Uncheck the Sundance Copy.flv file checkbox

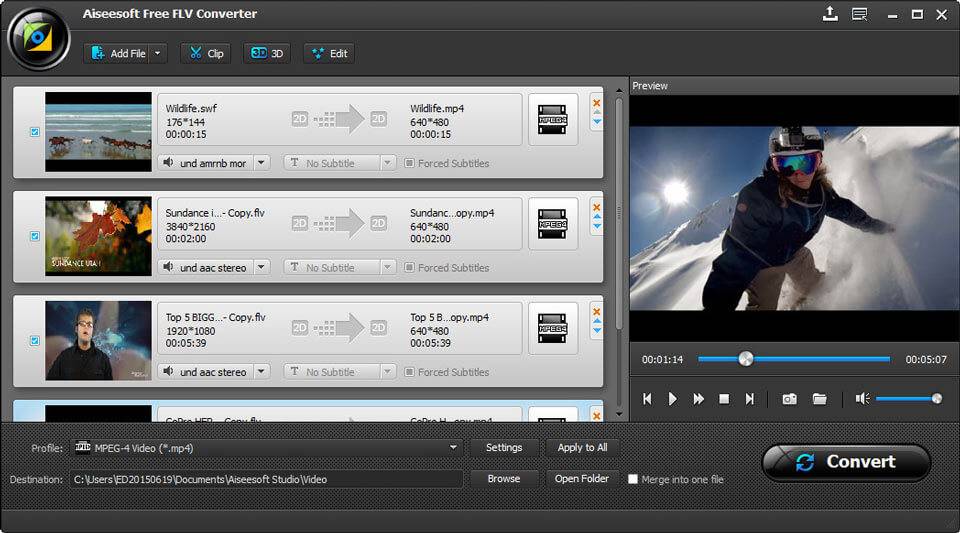pyautogui.click(x=35, y=236)
